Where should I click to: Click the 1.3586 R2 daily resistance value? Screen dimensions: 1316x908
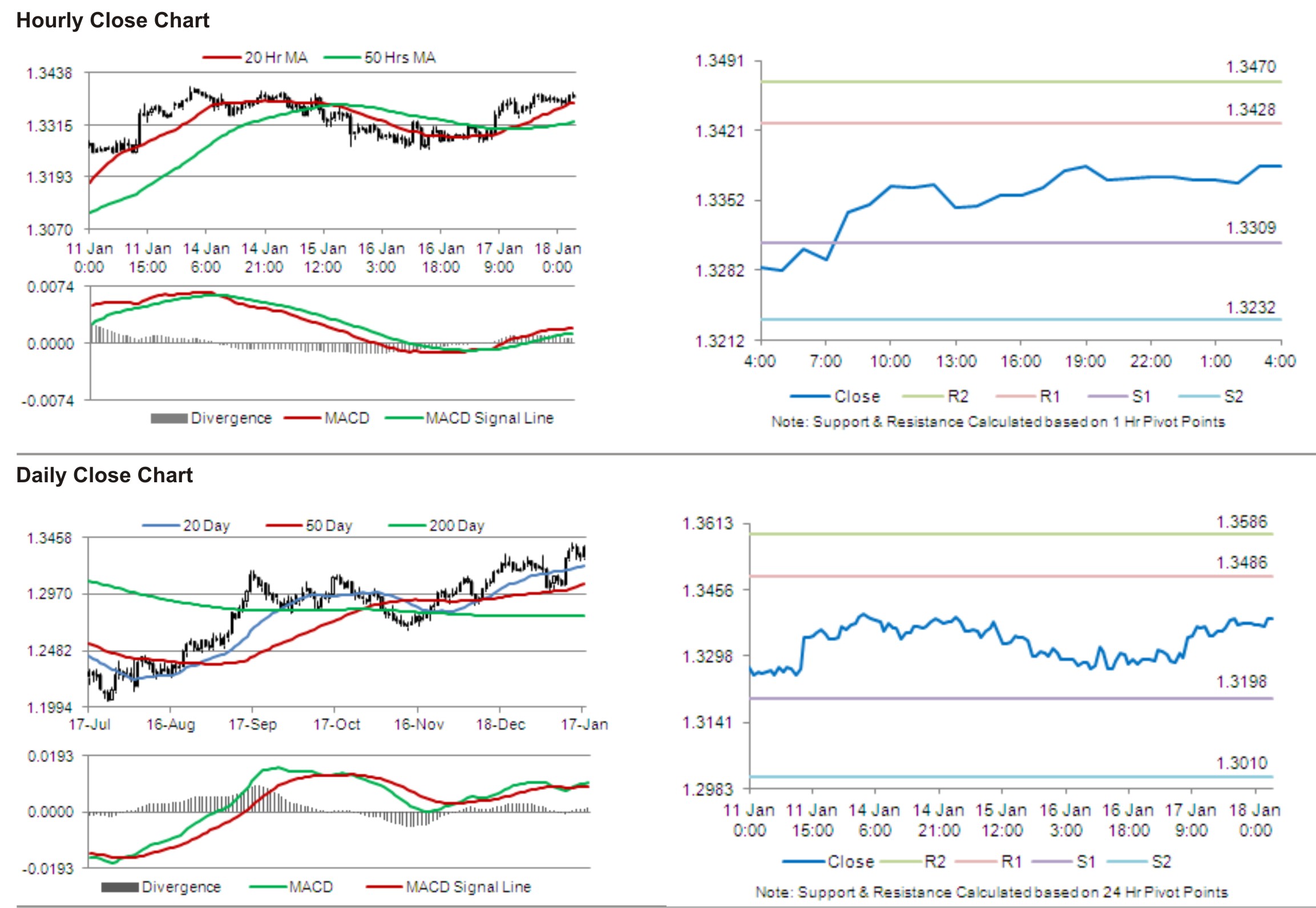tap(1242, 522)
